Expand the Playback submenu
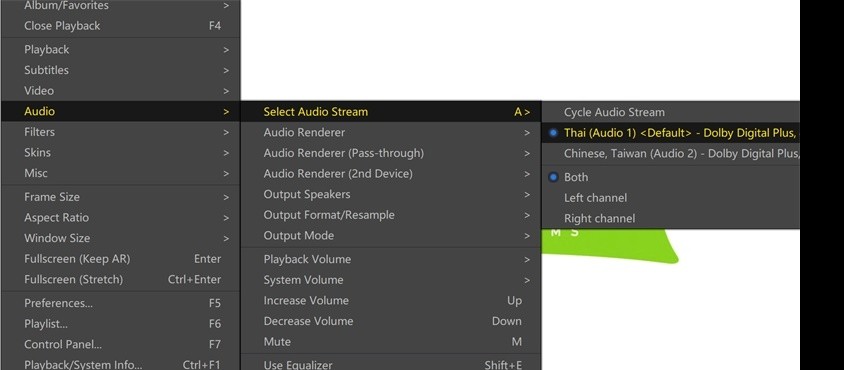The image size is (844, 370). [x=121, y=50]
